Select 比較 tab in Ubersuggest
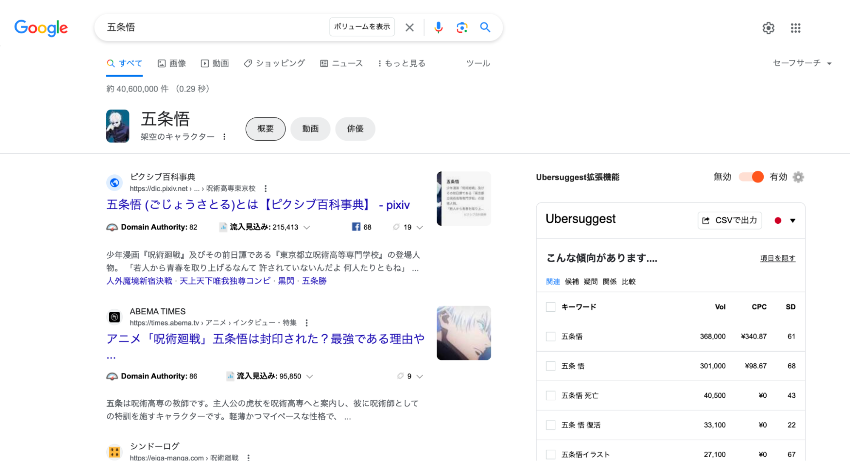 tap(629, 281)
